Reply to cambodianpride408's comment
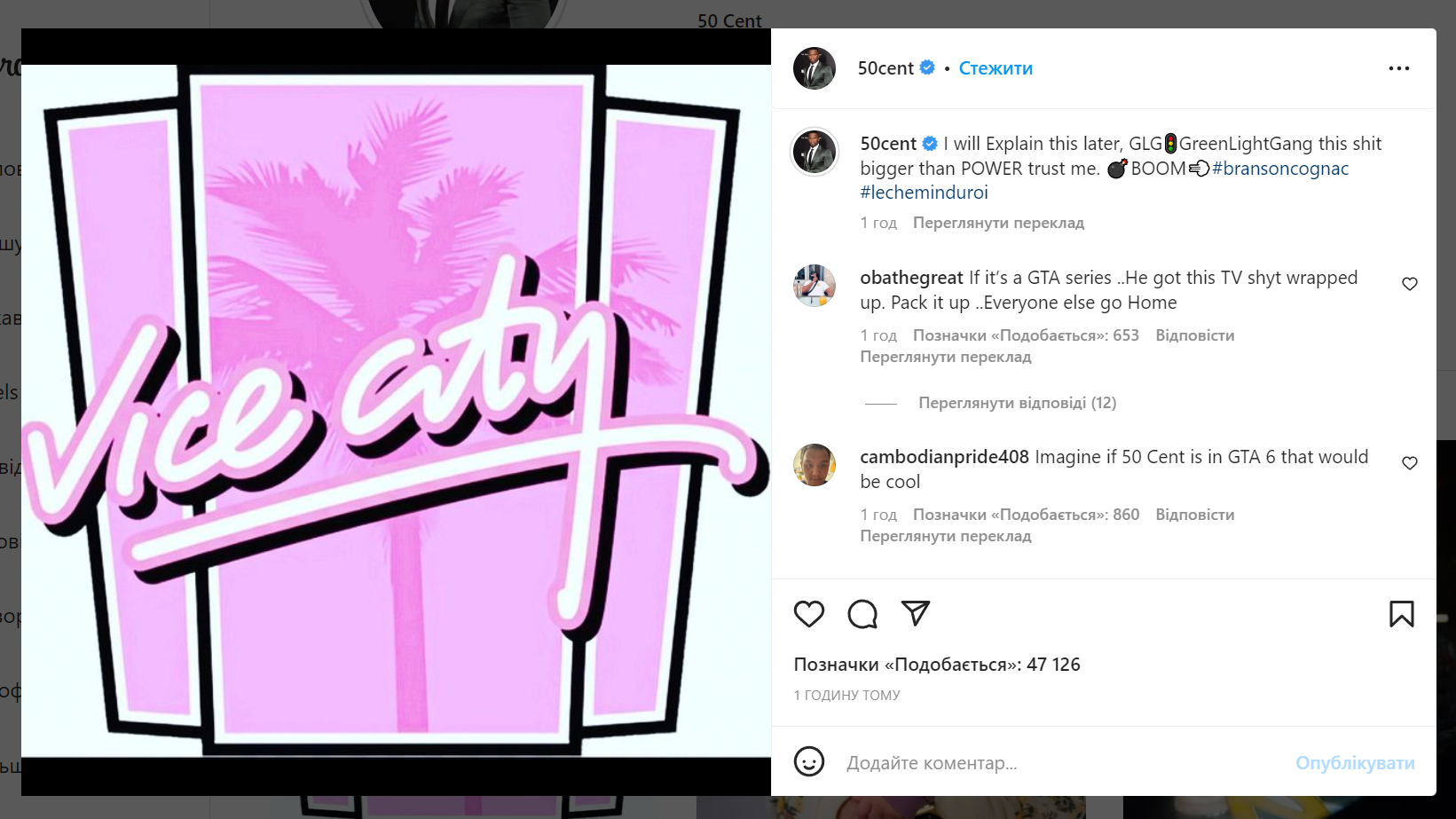 (1194, 515)
